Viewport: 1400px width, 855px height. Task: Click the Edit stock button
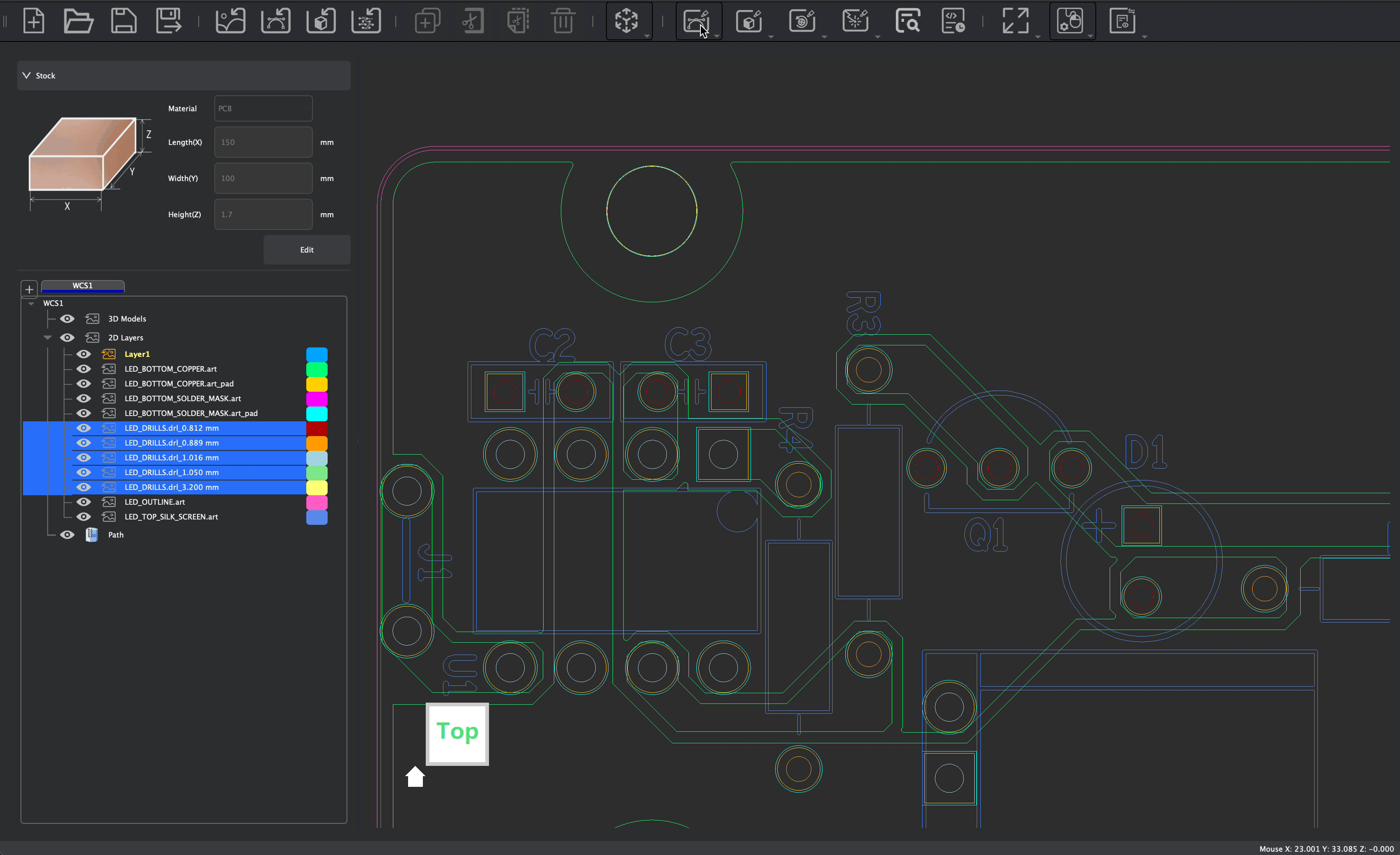coord(307,250)
